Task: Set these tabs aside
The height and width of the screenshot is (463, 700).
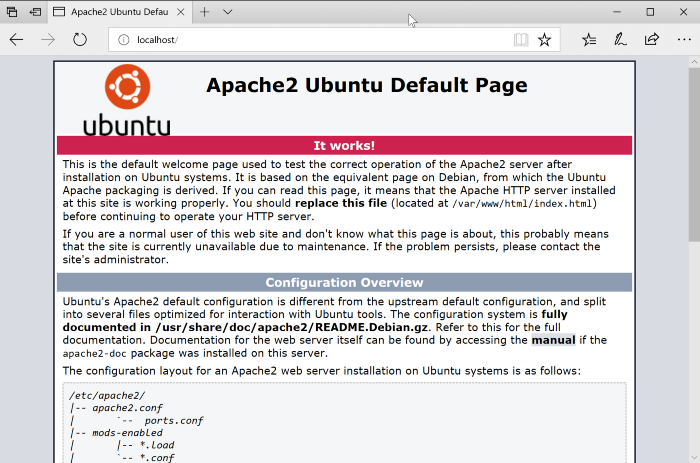Action: (35, 12)
